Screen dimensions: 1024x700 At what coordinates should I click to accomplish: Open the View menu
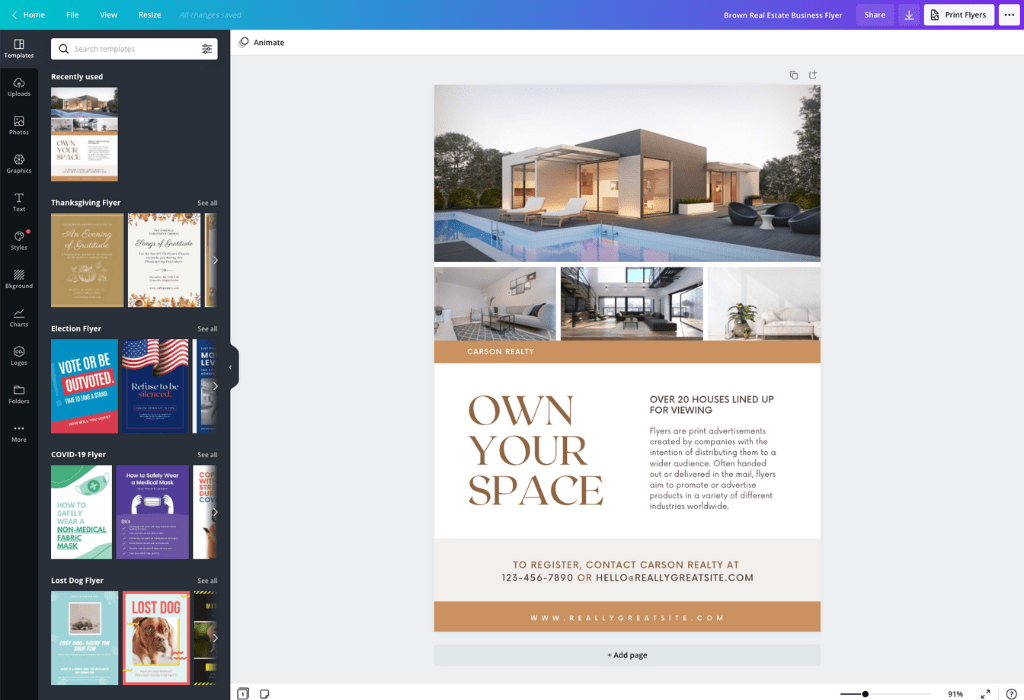(x=109, y=15)
